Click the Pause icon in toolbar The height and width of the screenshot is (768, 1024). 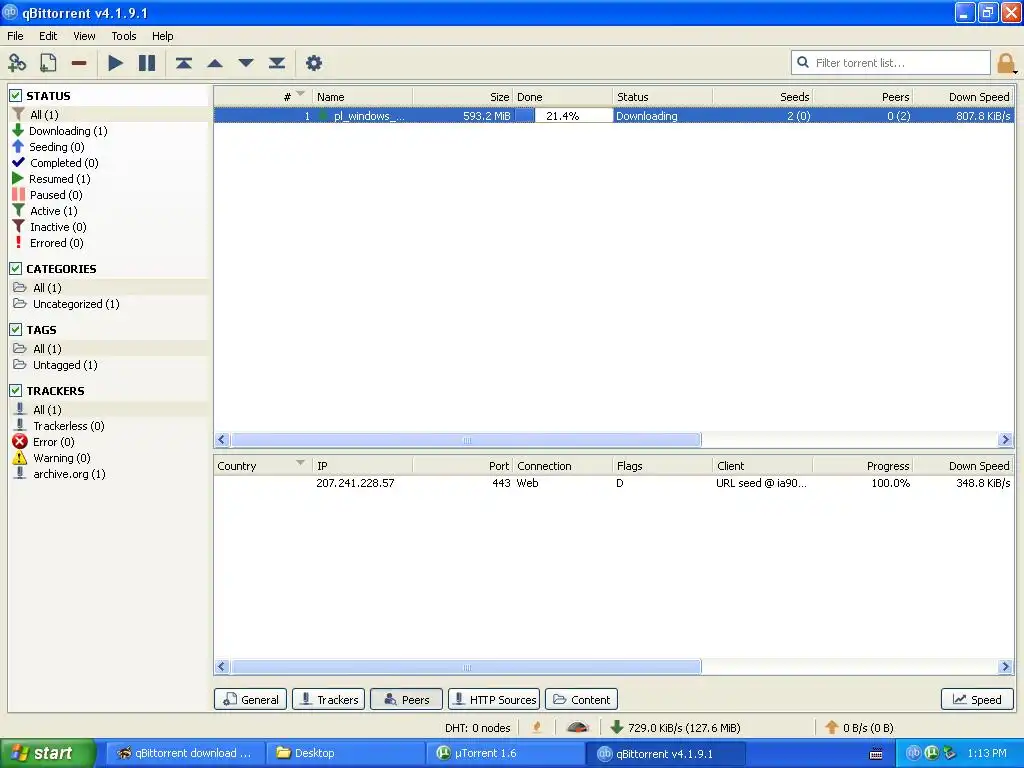(x=147, y=63)
